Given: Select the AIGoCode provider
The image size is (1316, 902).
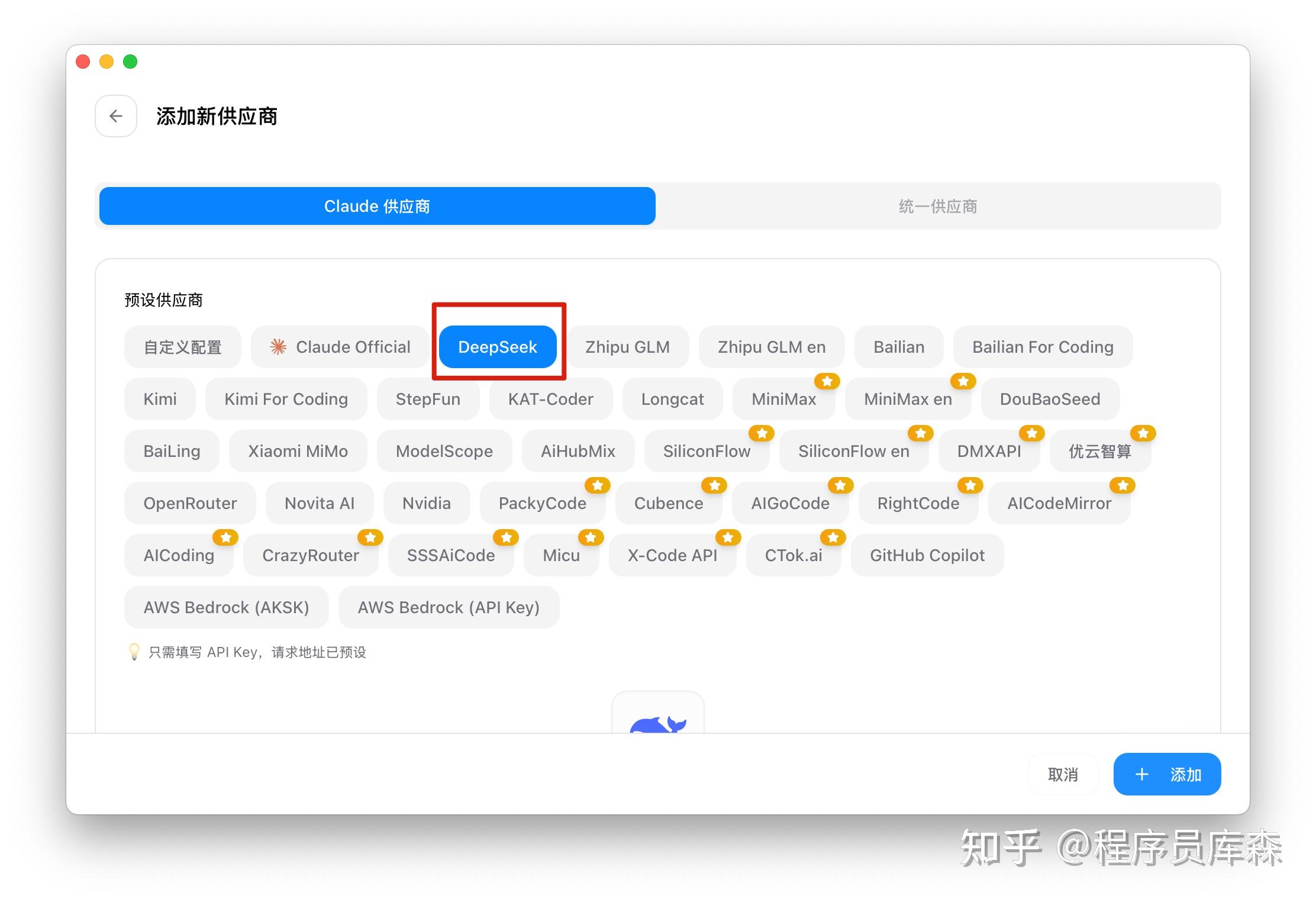Looking at the screenshot, I should tap(791, 503).
